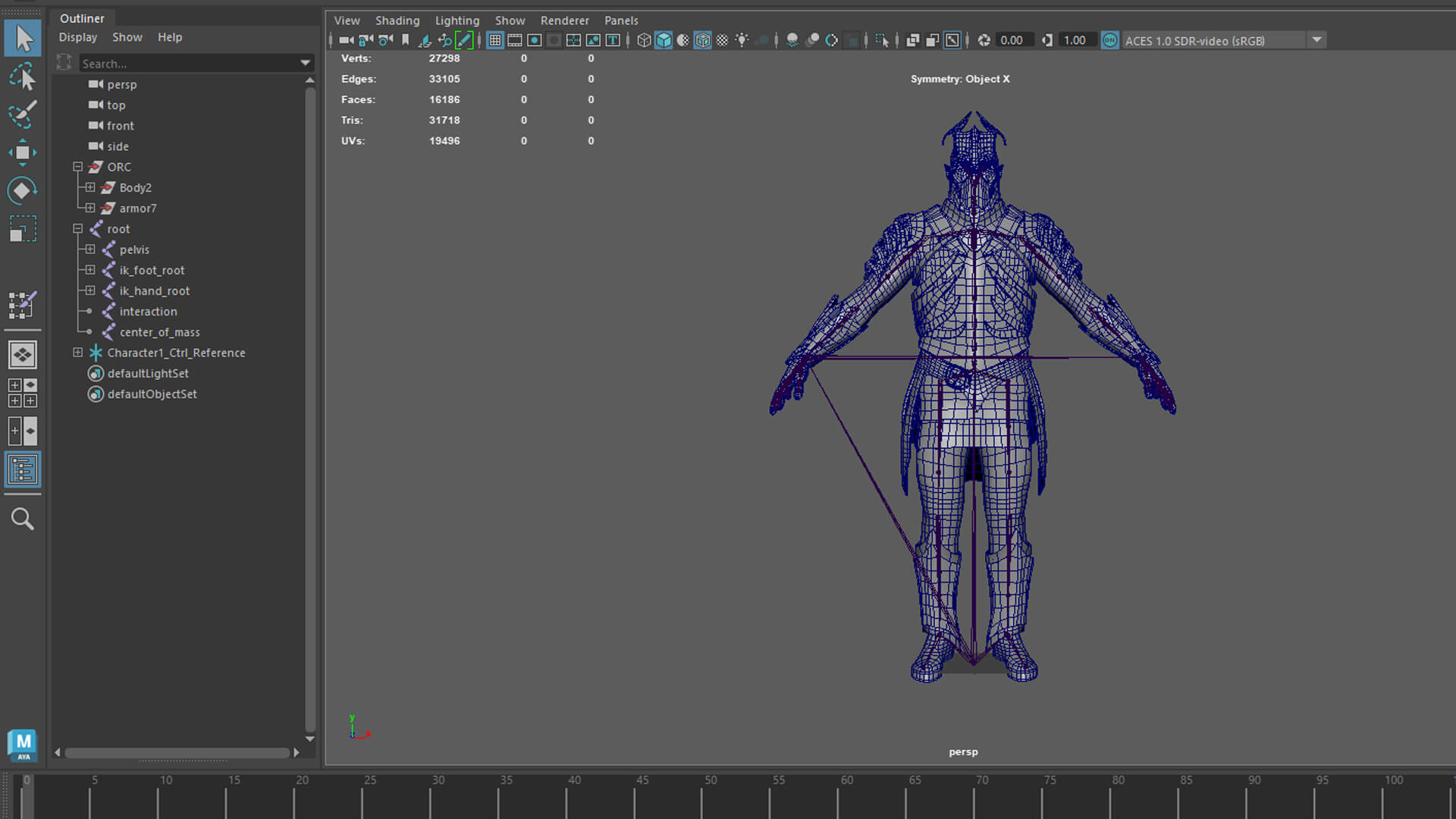The image size is (1456, 819).
Task: Collapse the ORC group node
Action: point(77,167)
